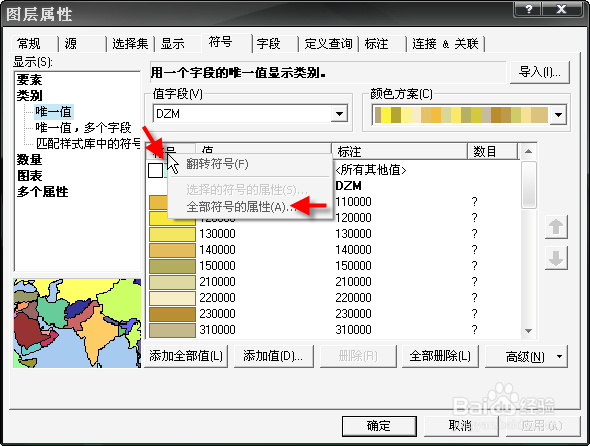Image resolution: width=590 pixels, height=446 pixels.
Task: Click the 数目 column header
Action: pyautogui.click(x=493, y=152)
